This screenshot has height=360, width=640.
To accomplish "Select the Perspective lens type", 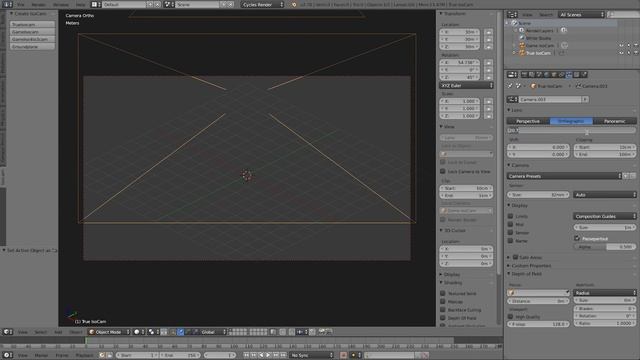I will [x=528, y=121].
